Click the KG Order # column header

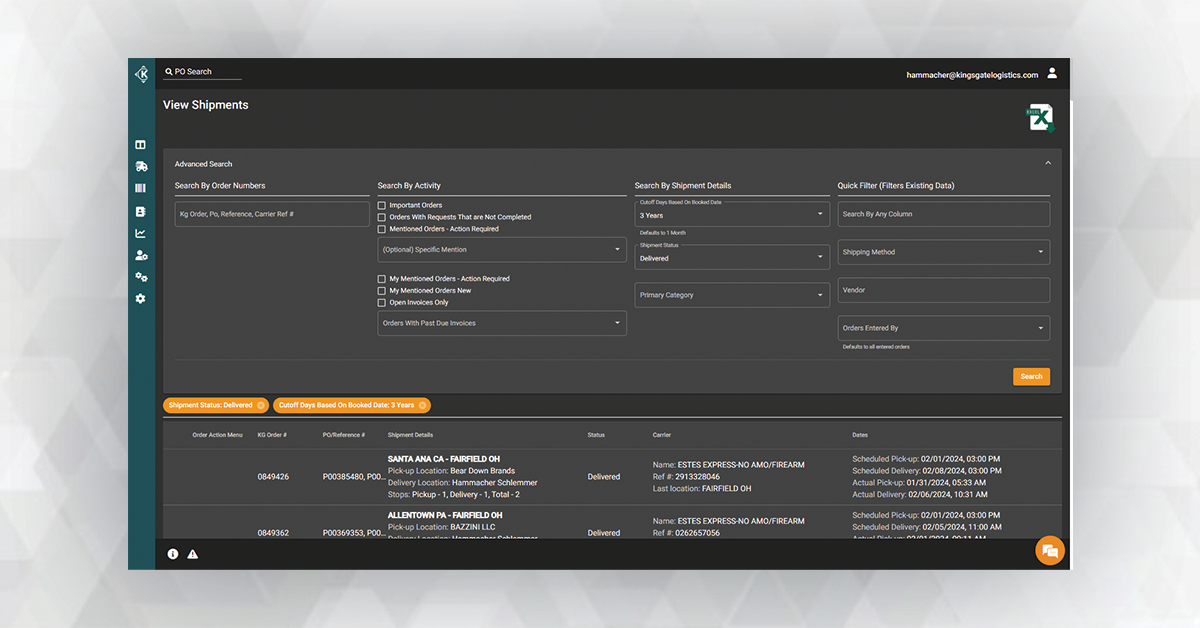coord(272,435)
